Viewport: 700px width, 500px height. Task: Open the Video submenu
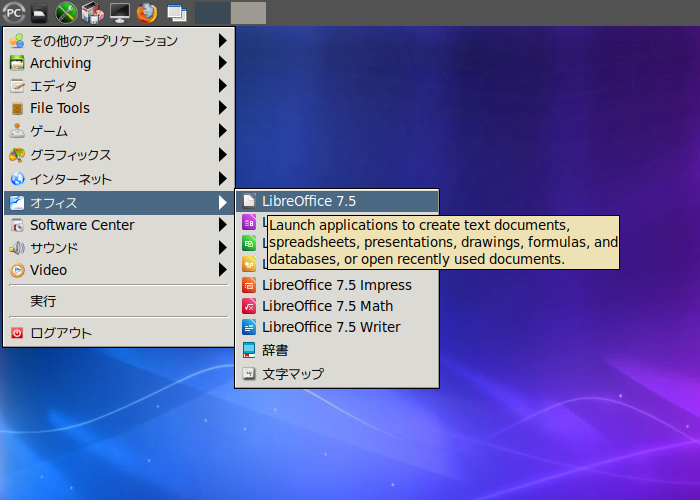119,270
